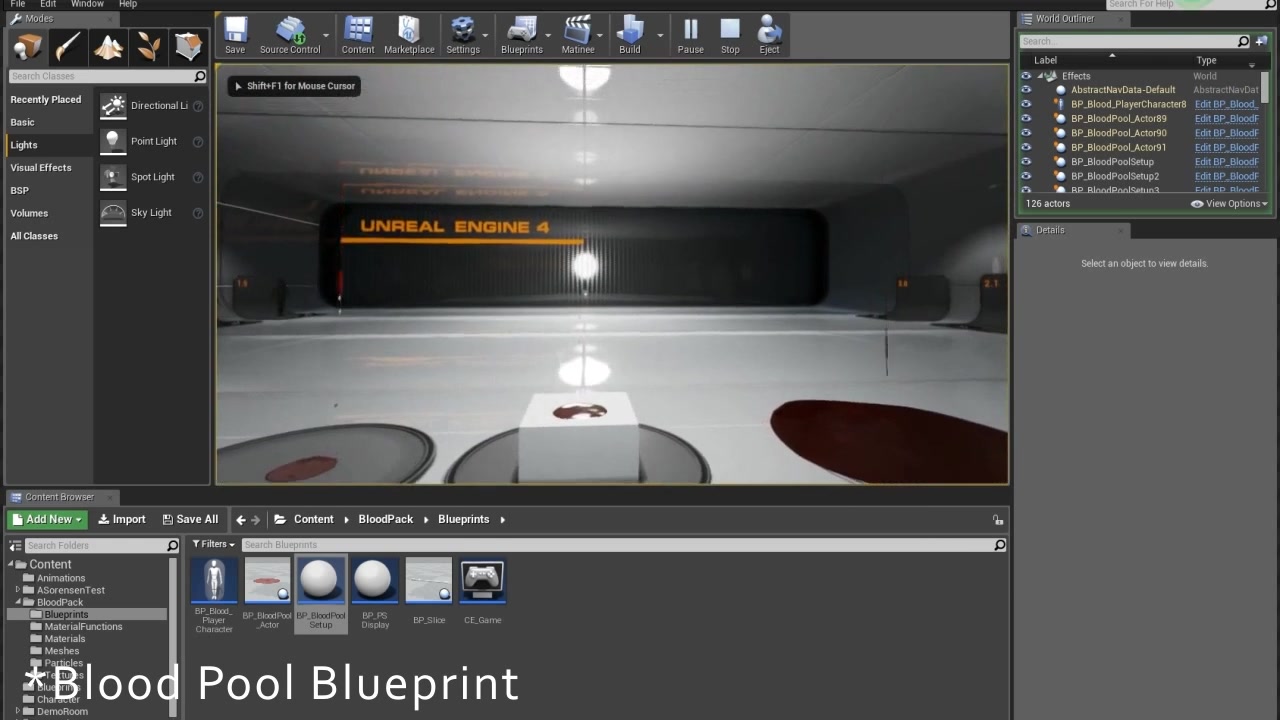Click the Point Light icon
The height and width of the screenshot is (720, 1280).
(x=113, y=141)
